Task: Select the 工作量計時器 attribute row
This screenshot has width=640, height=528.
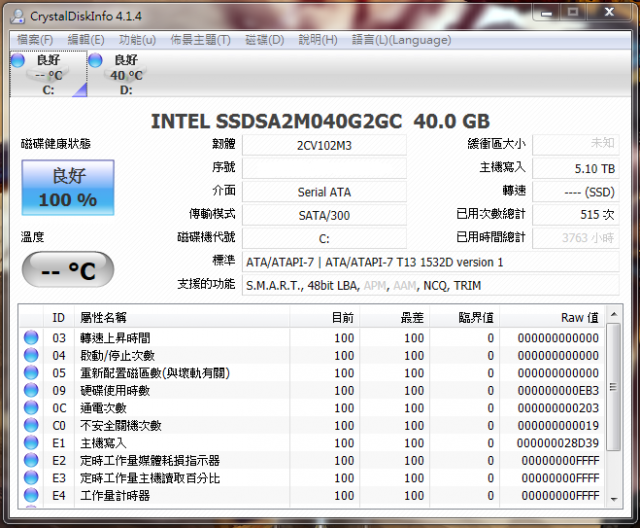Action: pos(312,496)
